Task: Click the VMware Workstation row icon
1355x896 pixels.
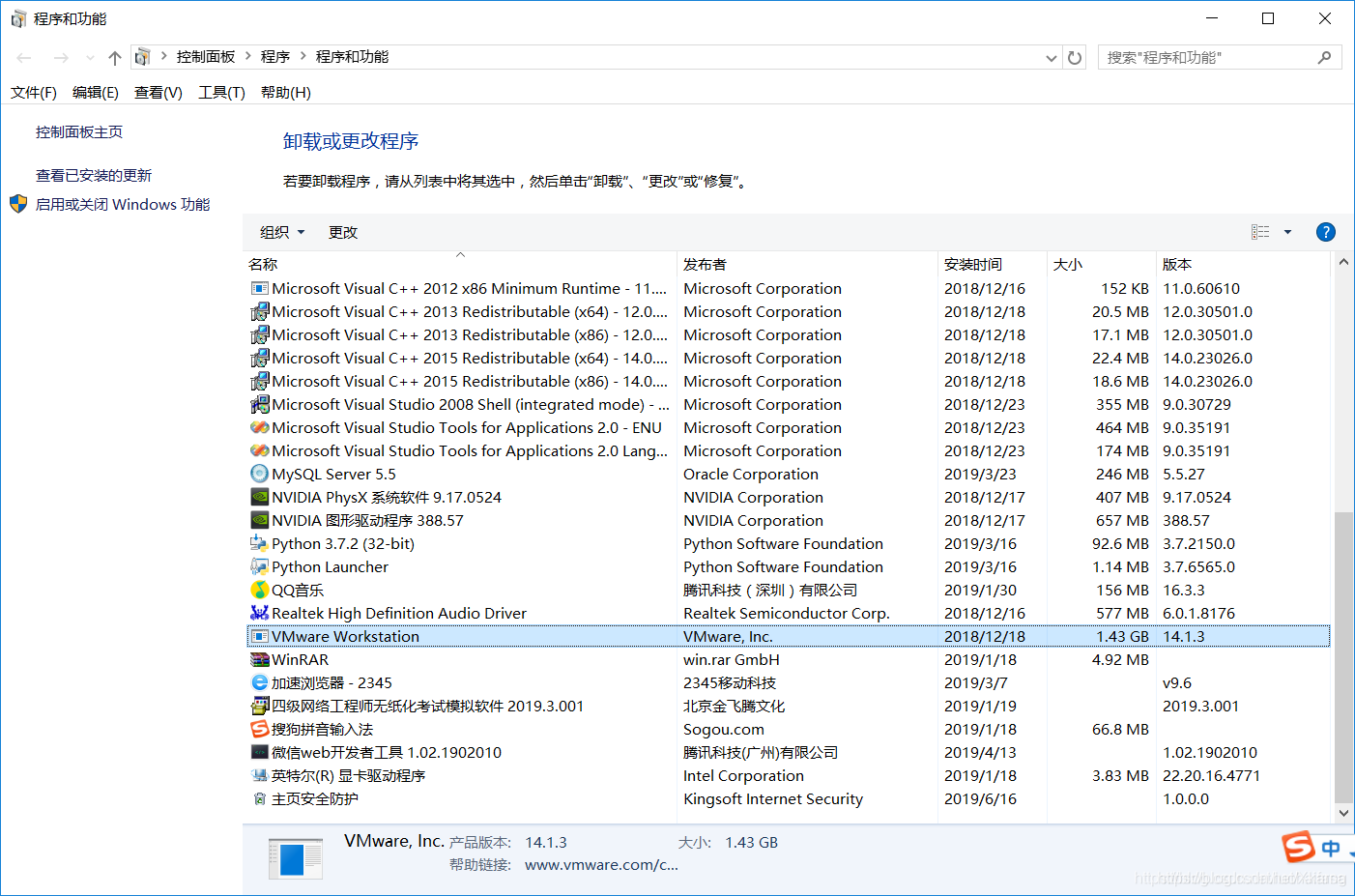Action: (259, 636)
